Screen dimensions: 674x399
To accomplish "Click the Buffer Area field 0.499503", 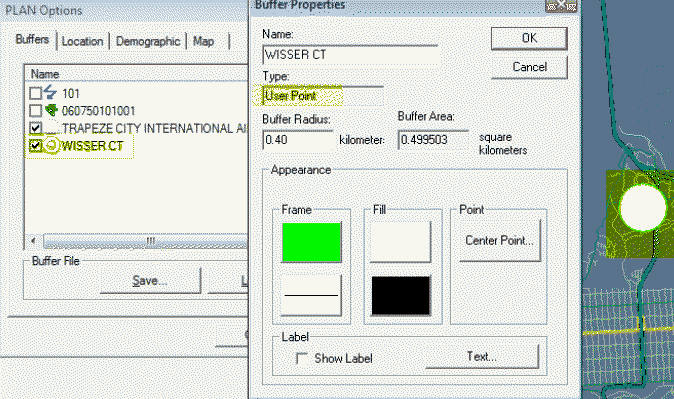I will coord(433,140).
